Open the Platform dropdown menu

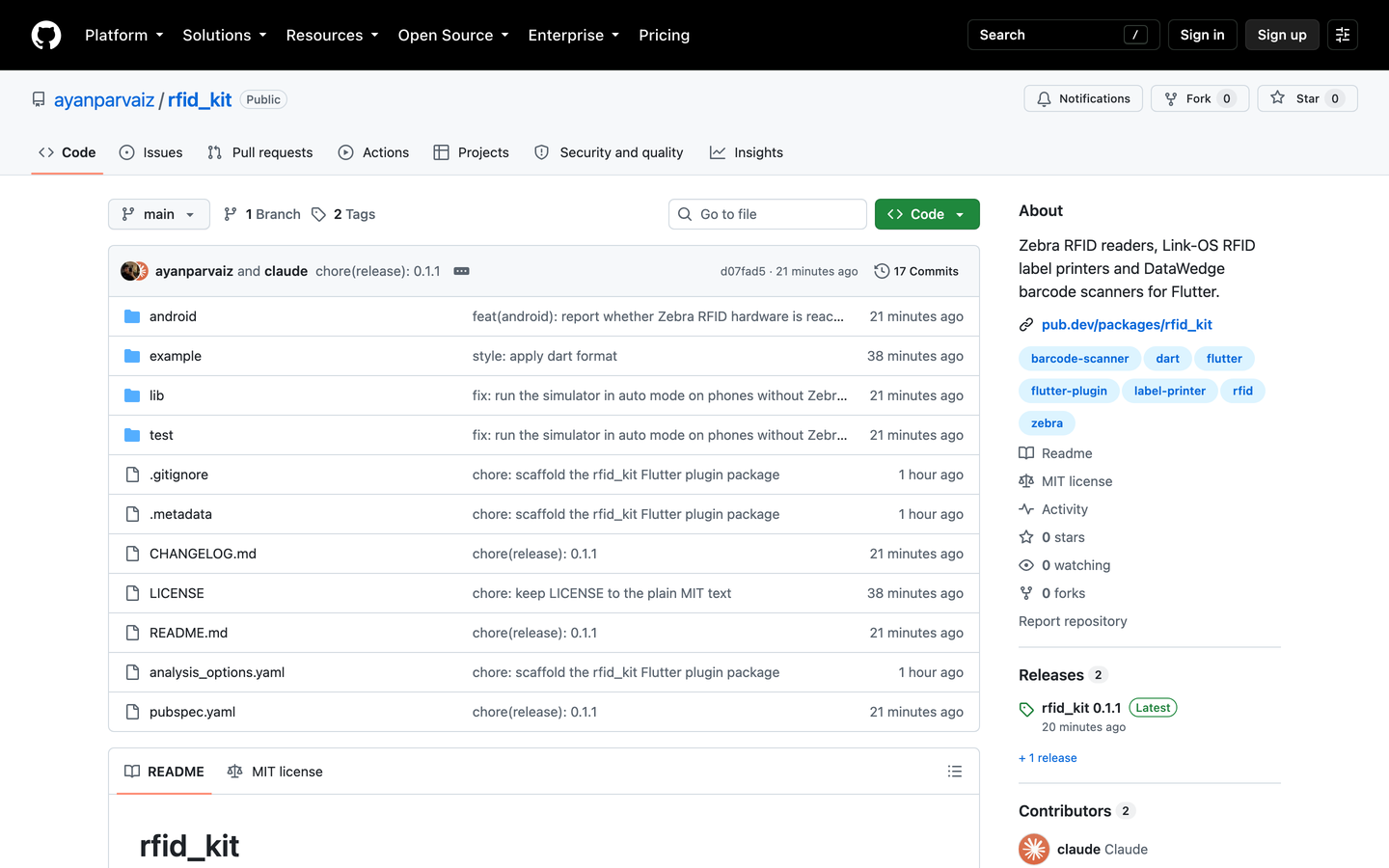pos(123,35)
